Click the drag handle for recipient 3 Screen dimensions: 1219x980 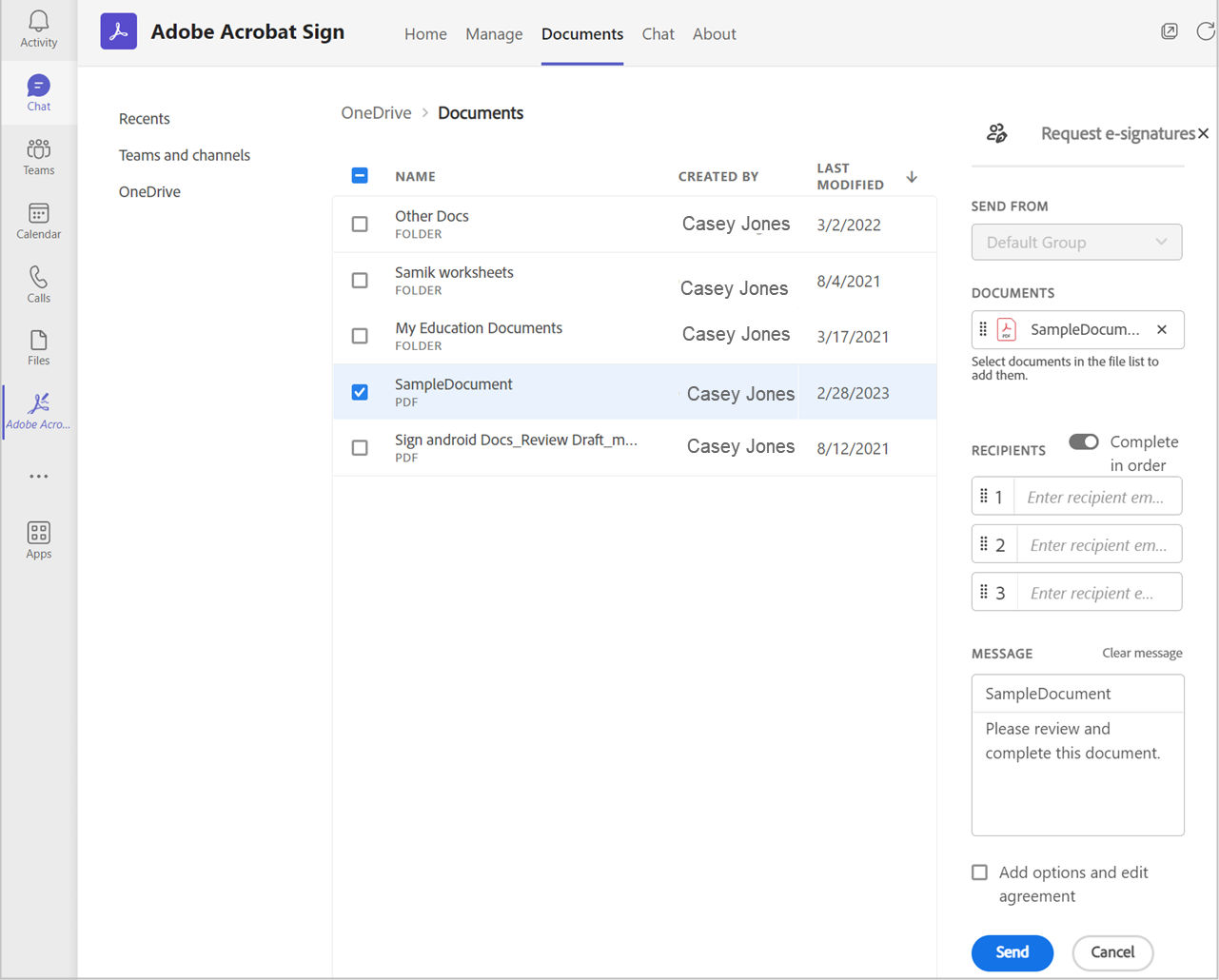pos(984,591)
